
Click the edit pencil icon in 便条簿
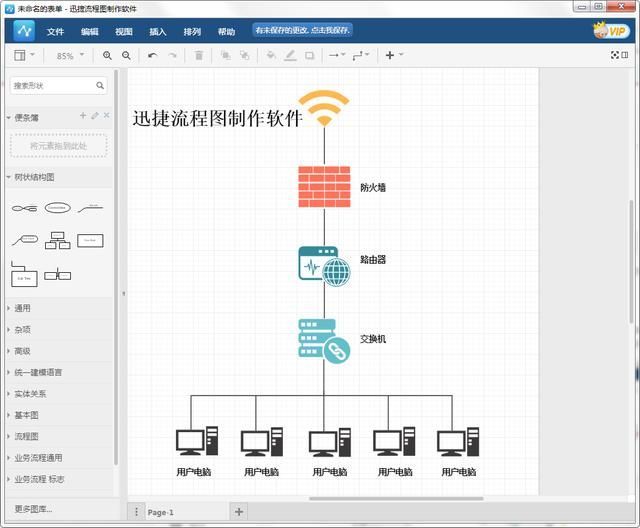95,115
